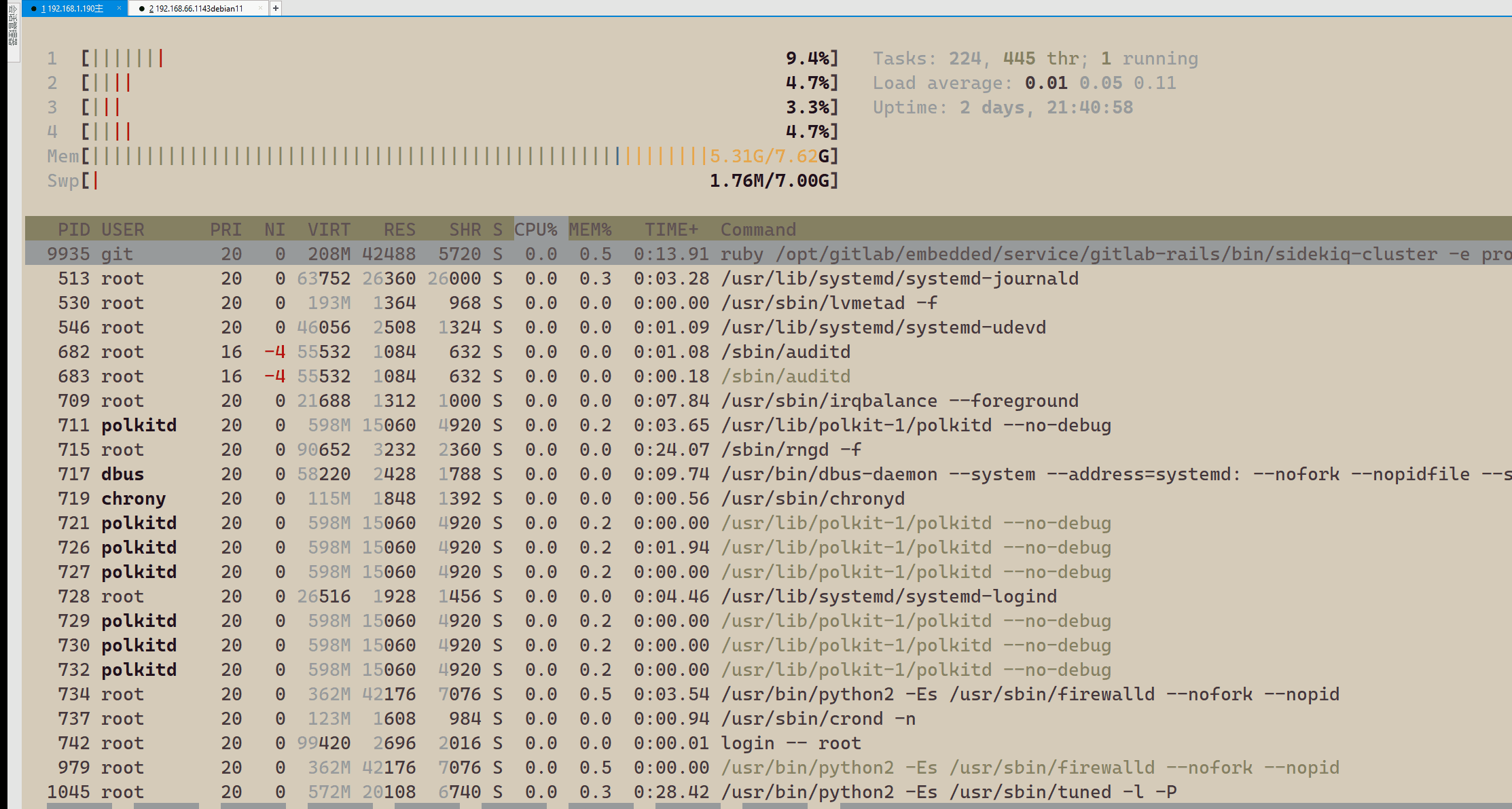Select the auditd thread row 683

[768, 376]
